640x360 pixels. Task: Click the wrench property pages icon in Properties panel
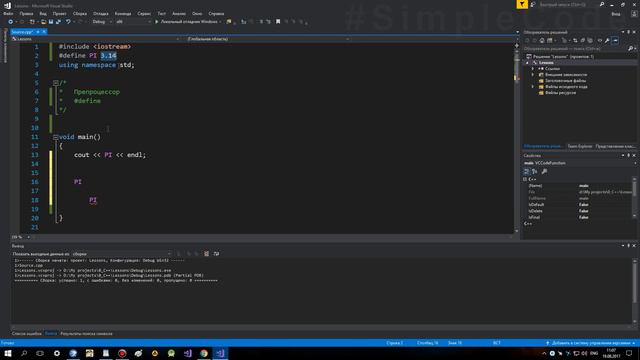tap(544, 171)
